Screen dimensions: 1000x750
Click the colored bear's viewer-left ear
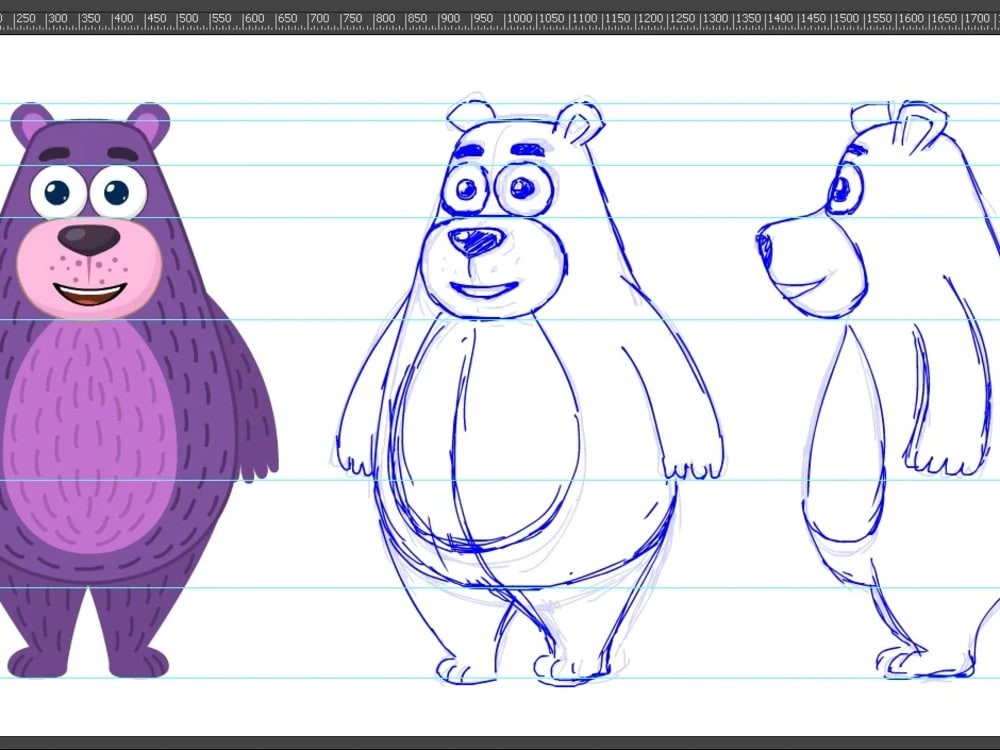click(x=32, y=125)
